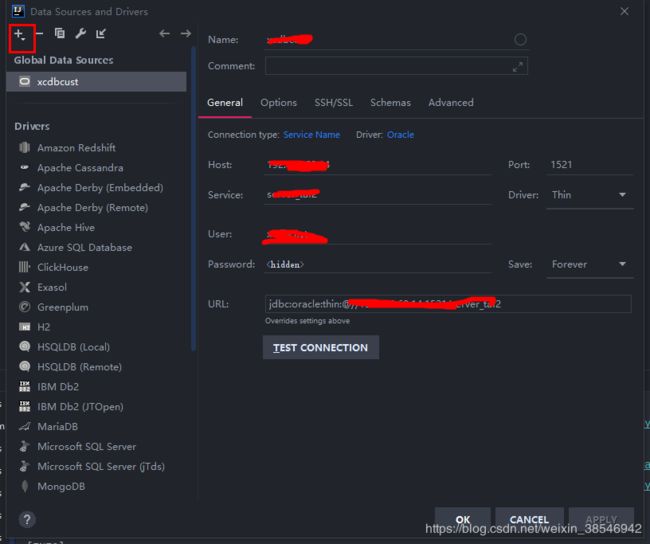
Task: Click into the JDBC URL field
Action: pyautogui.click(x=448, y=304)
